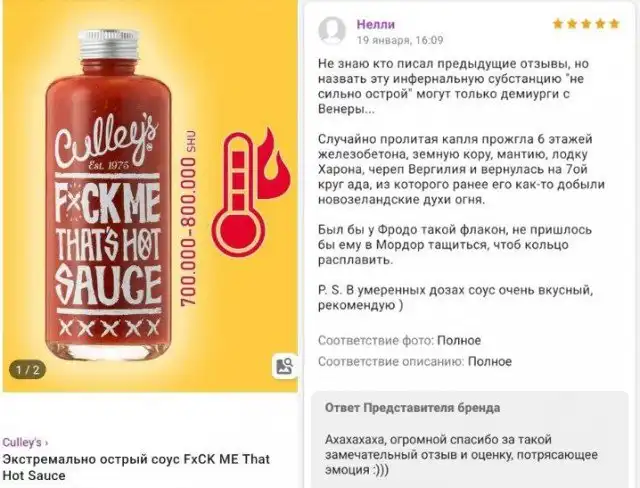Open the Culley's brand breadcrumb link
Screen dimensions: 640x488
pyautogui.click(x=22, y=442)
